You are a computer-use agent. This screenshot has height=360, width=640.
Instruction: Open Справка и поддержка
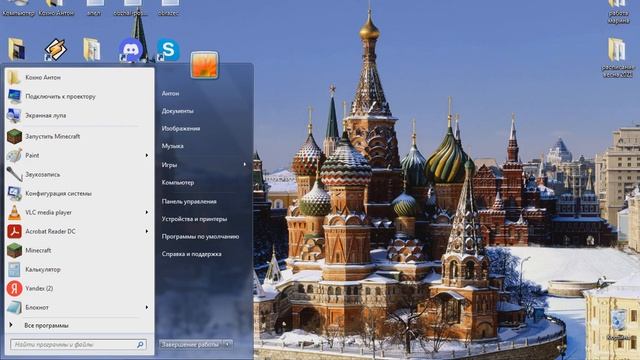(191, 254)
